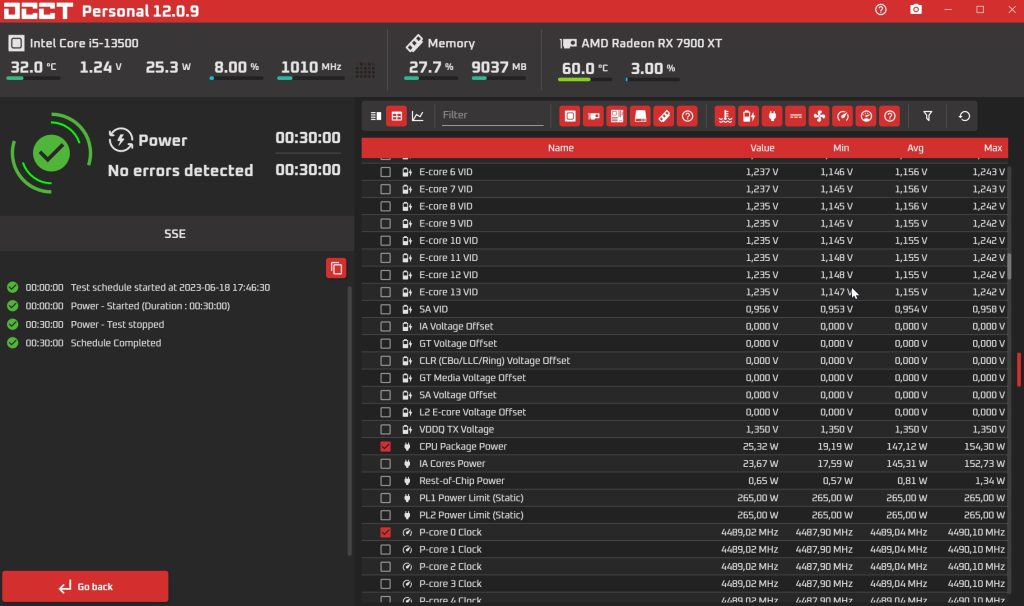Sort by the Name column header
Image resolution: width=1024 pixels, height=606 pixels.
click(560, 148)
